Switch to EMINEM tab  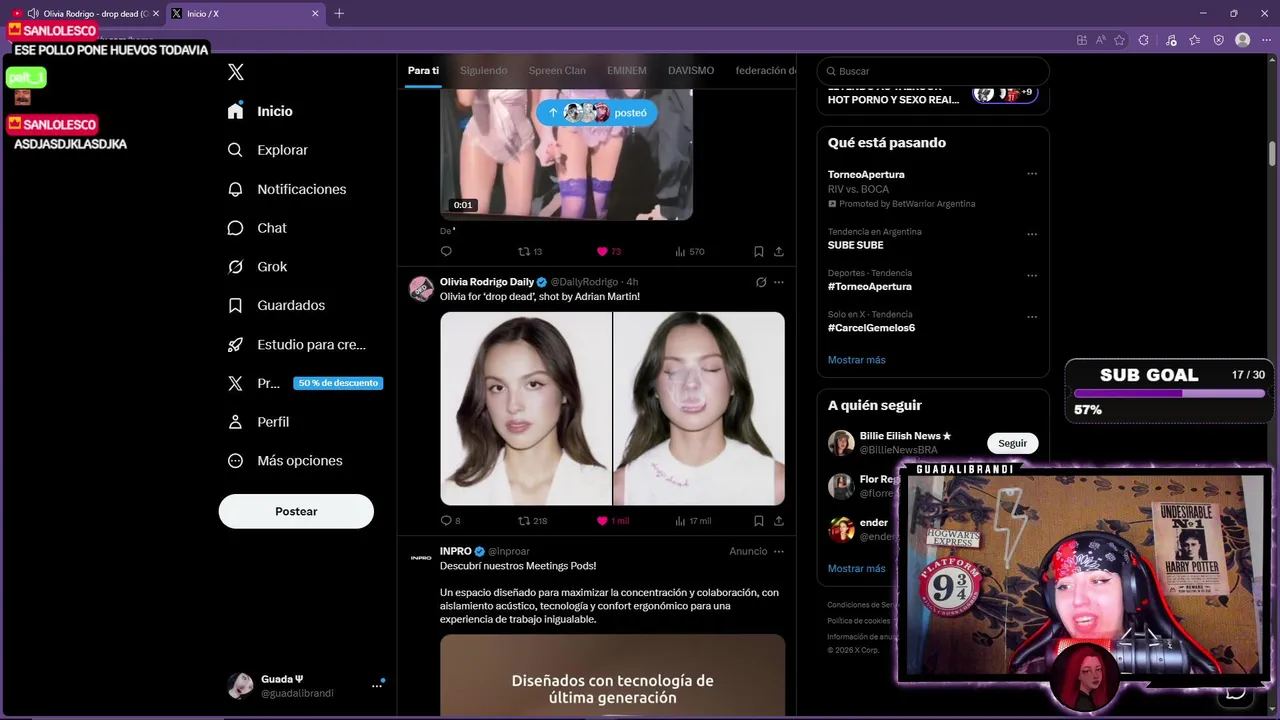click(627, 71)
